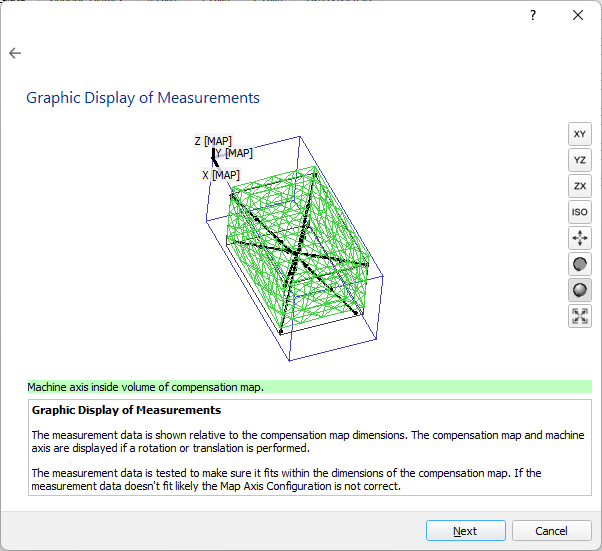The height and width of the screenshot is (551, 602).
Task: Toggle the highlighted shaded sphere mode button
Action: coord(580,290)
